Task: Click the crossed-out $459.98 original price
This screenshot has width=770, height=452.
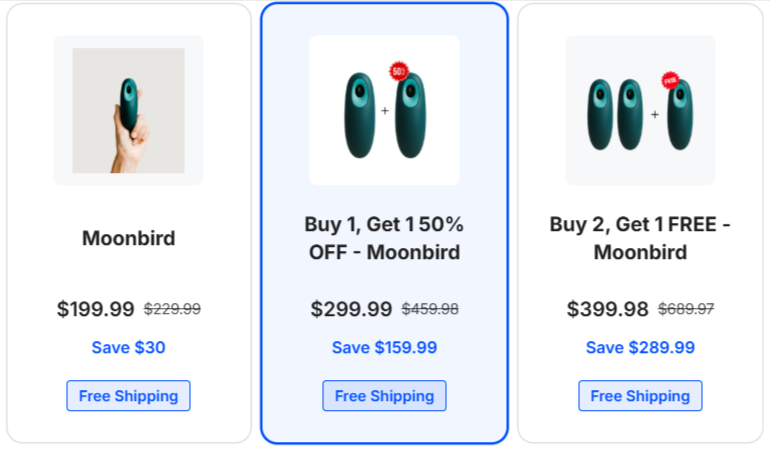Action: 430,310
